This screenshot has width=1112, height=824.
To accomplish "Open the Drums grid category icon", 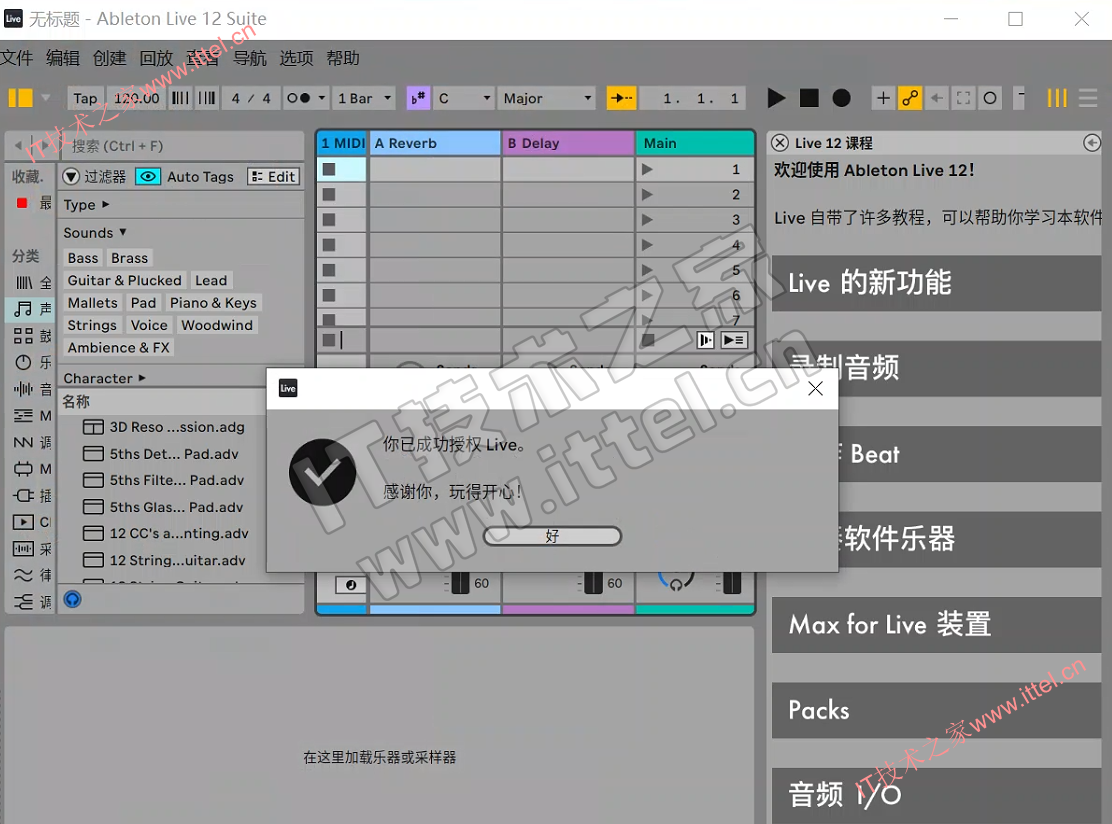I will tap(23, 336).
